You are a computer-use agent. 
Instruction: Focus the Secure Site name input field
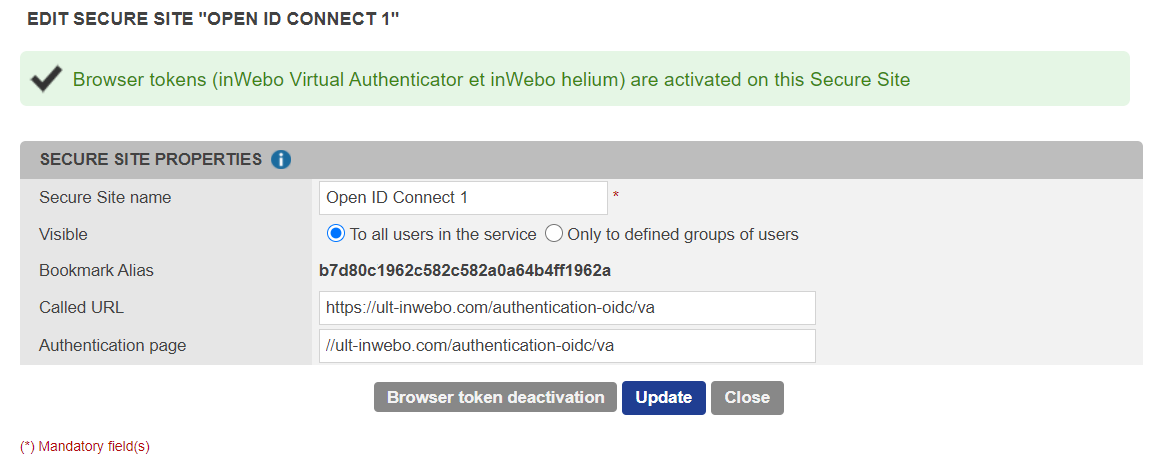pos(463,198)
